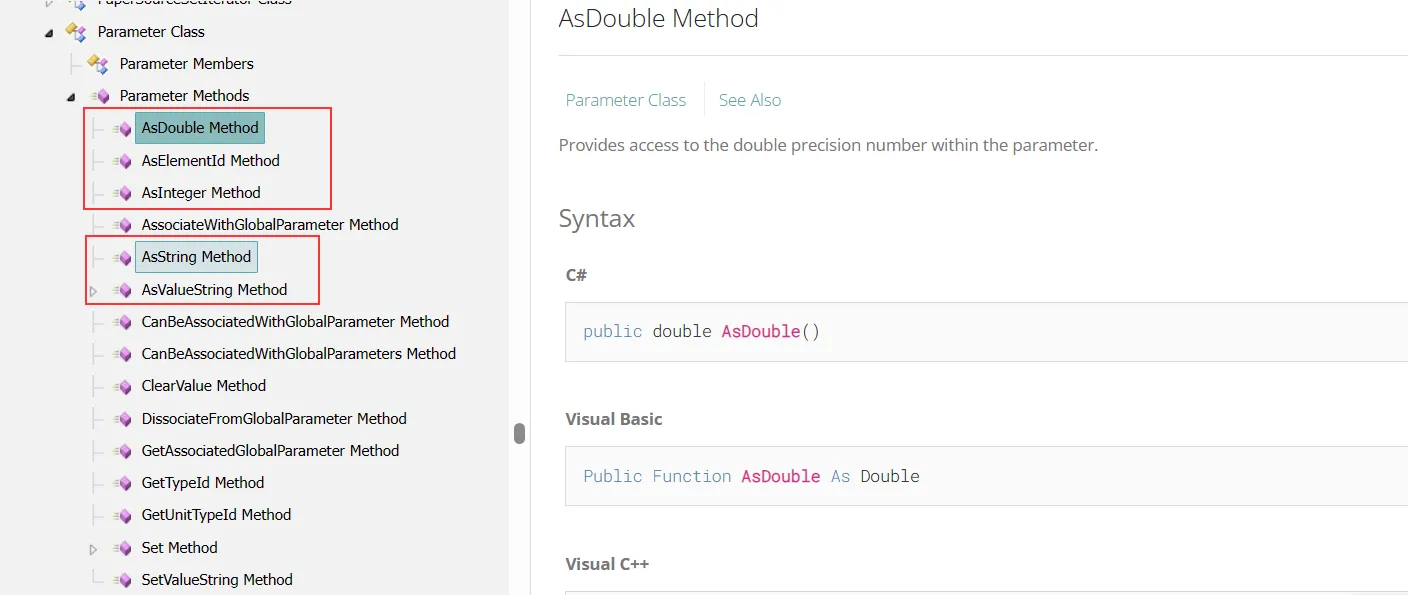
Task: Click the C# AsDouble code block
Action: coord(986,331)
